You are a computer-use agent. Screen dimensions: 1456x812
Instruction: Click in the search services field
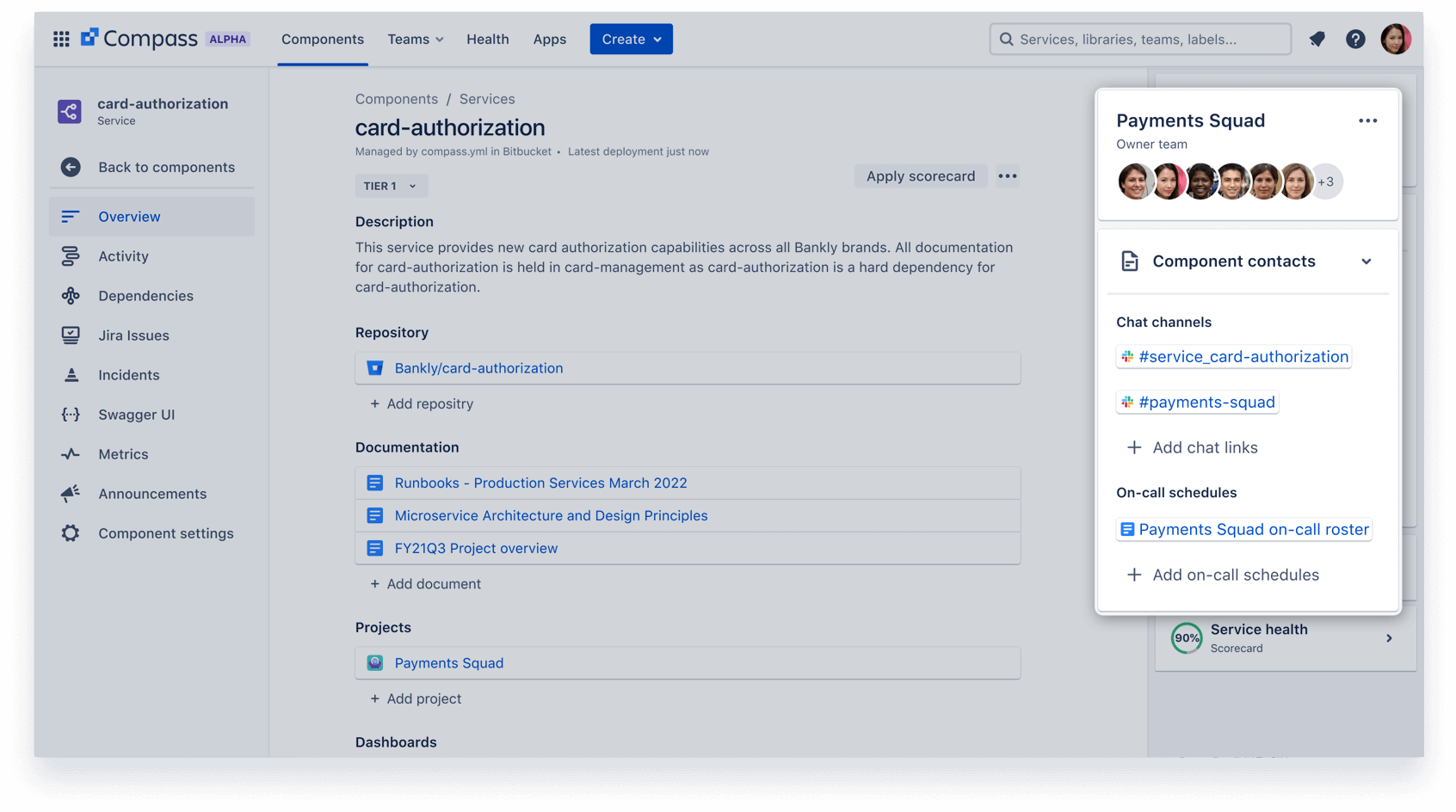tap(1140, 40)
